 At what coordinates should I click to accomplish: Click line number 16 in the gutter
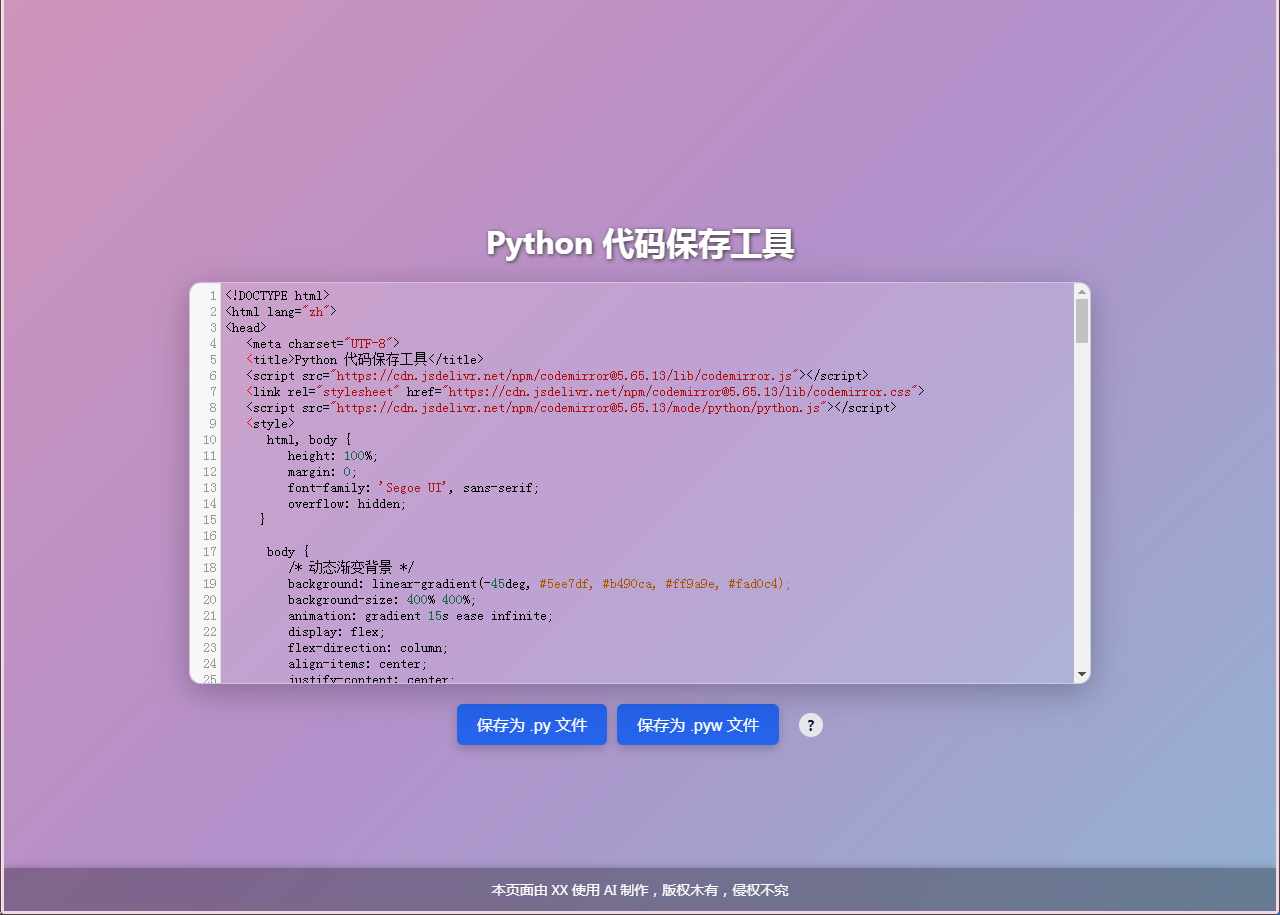point(210,536)
